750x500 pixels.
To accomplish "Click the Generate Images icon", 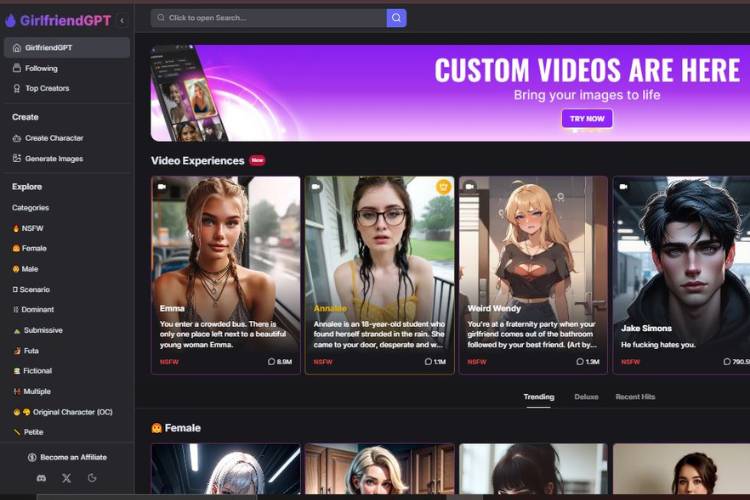I will coord(17,158).
